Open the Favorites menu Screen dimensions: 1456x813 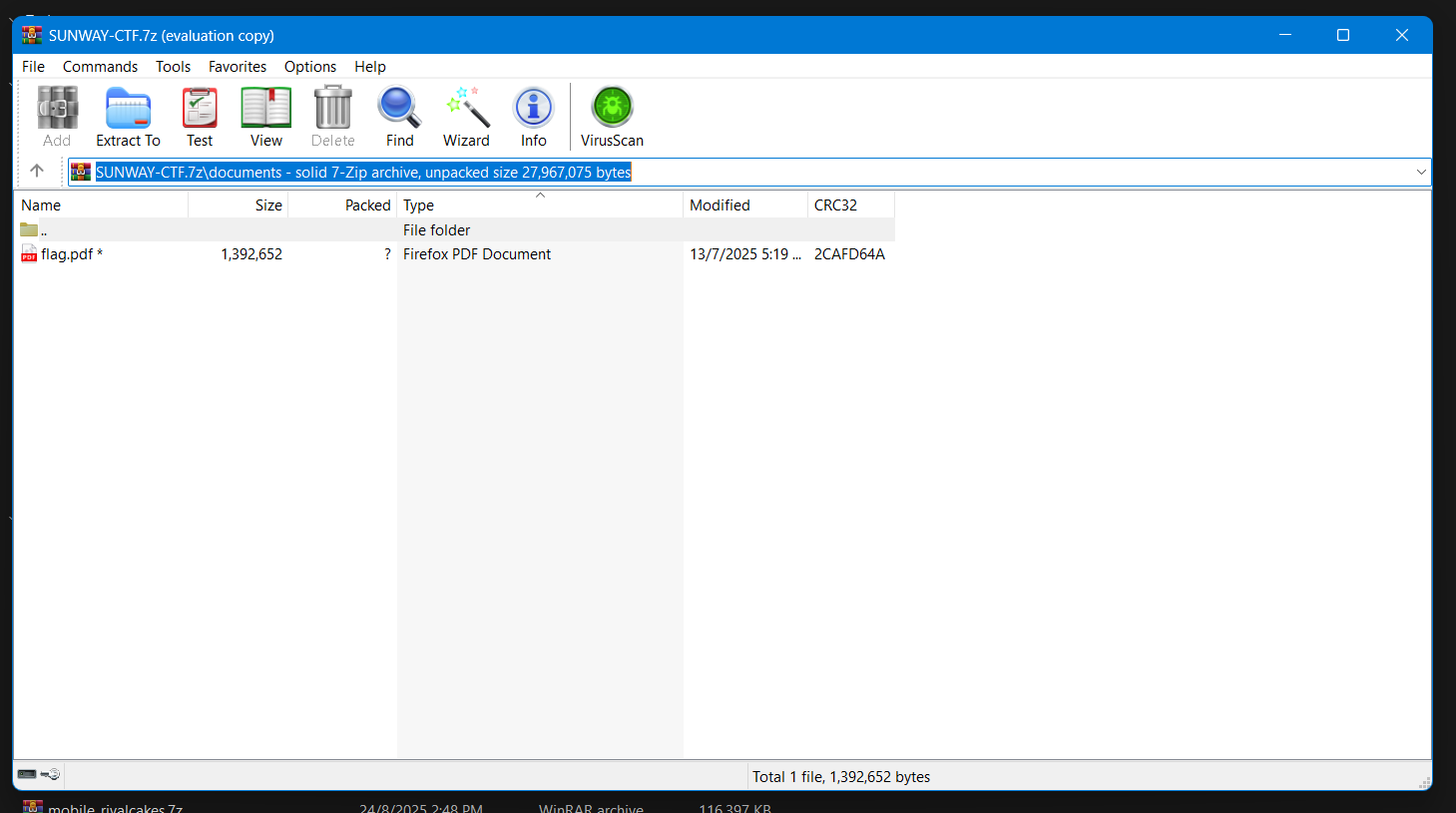[238, 66]
